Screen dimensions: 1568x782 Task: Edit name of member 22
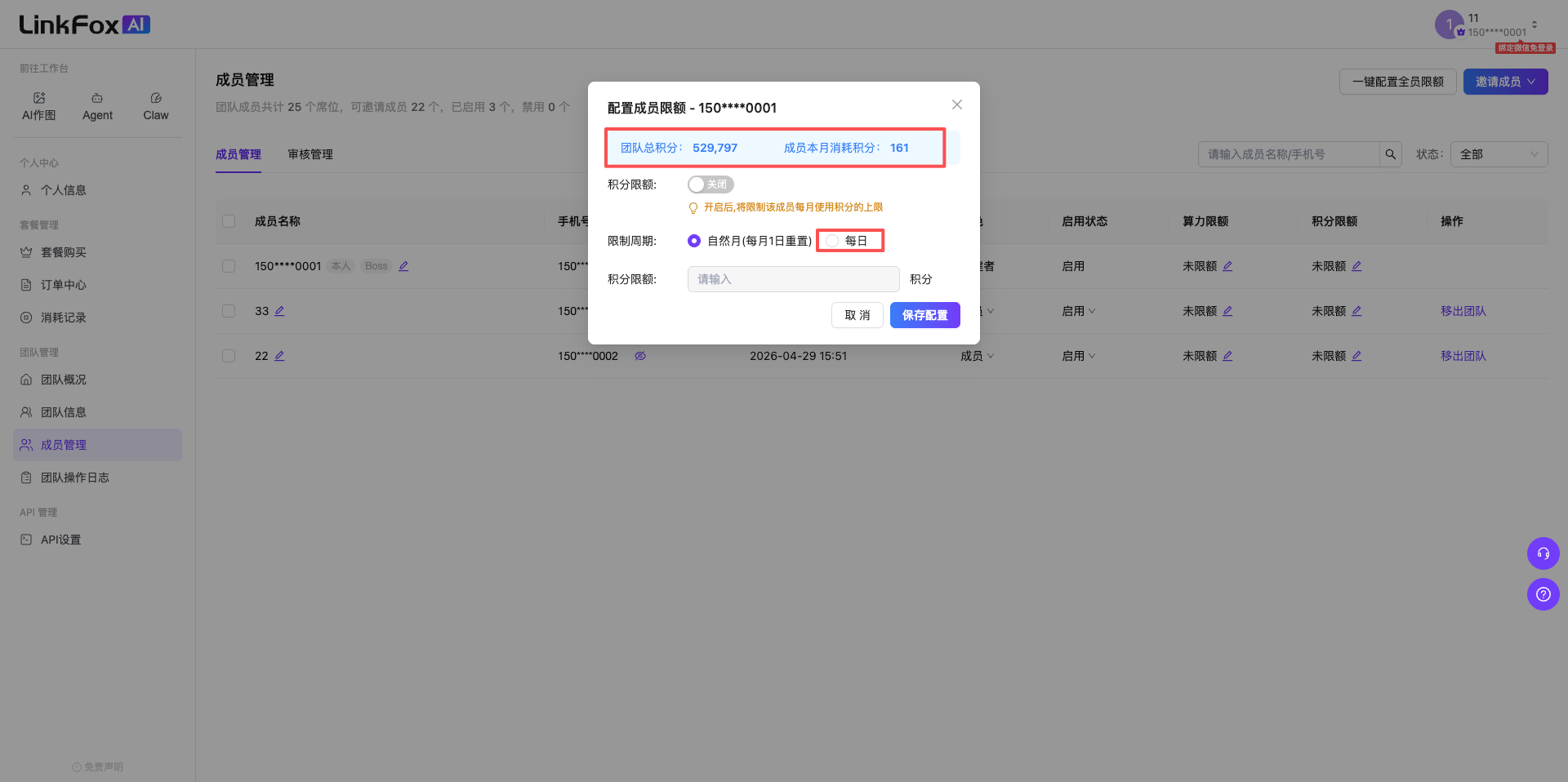tap(279, 356)
